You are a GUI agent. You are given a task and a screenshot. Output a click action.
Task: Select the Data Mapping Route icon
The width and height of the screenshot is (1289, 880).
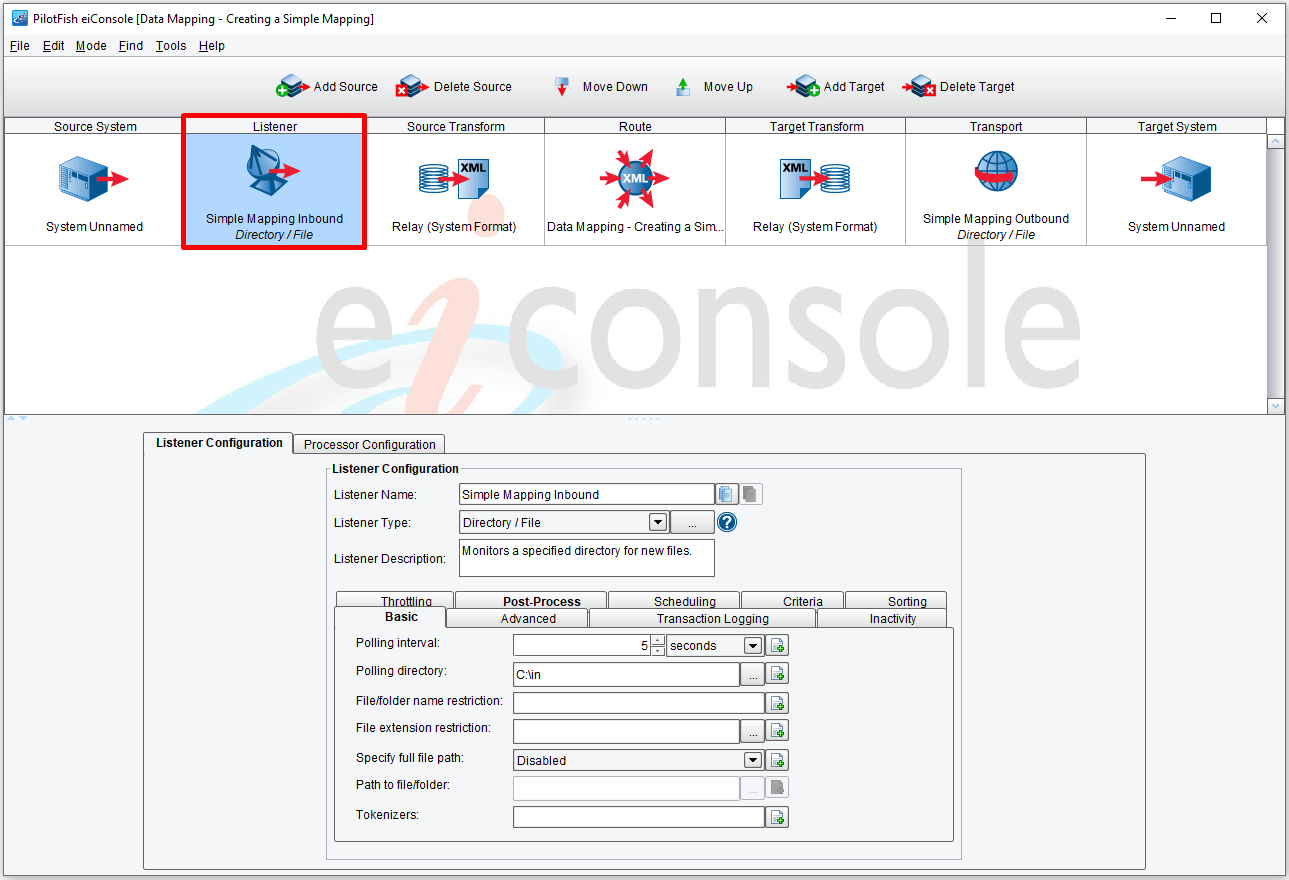[635, 178]
